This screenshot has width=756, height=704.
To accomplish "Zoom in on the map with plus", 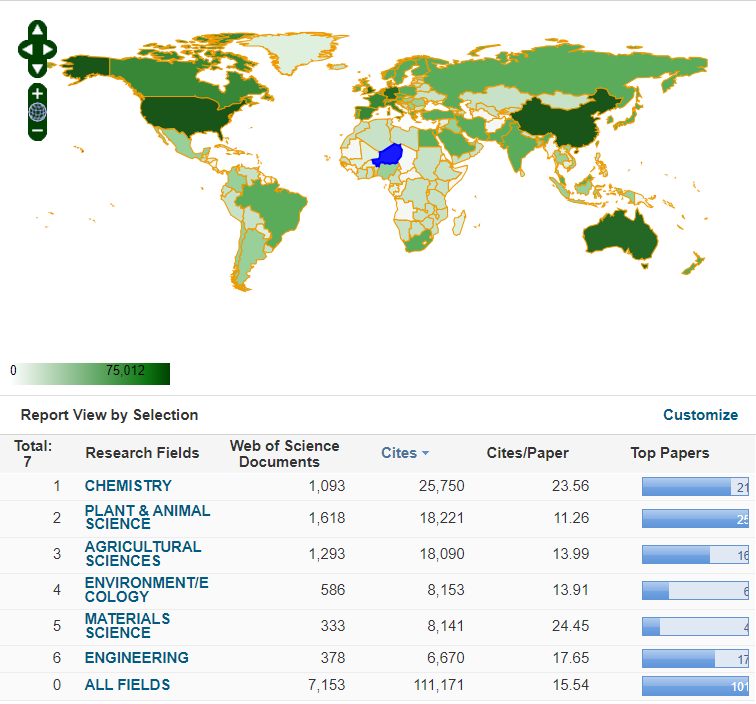I will click(37, 94).
